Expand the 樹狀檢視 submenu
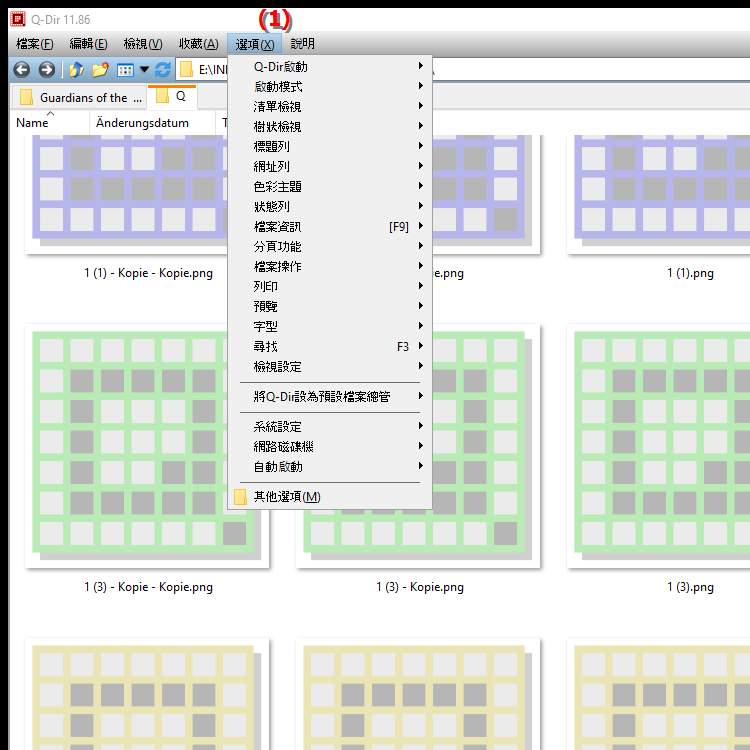Screen dimensions: 750x750 coord(330,126)
